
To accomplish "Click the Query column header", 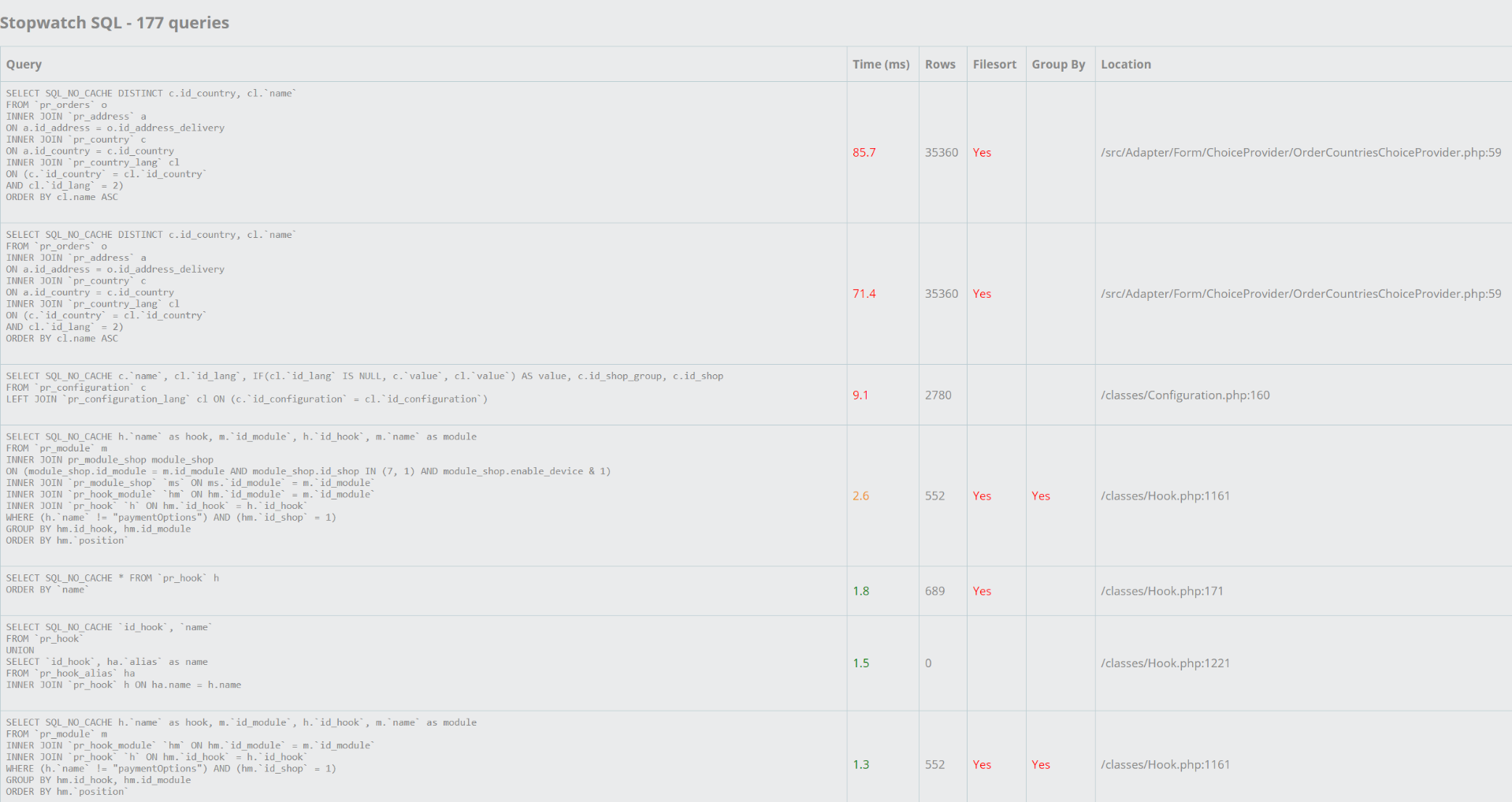I will pyautogui.click(x=24, y=65).
